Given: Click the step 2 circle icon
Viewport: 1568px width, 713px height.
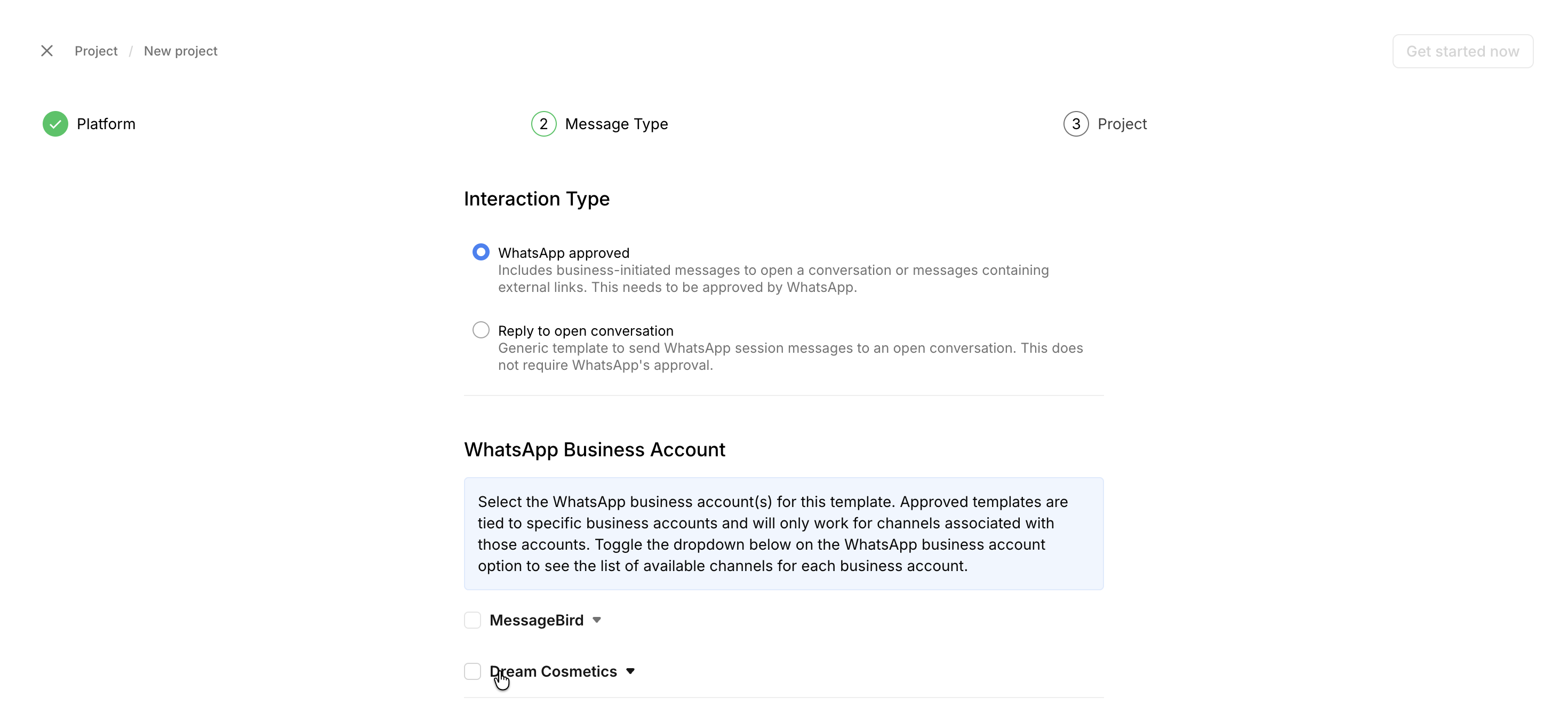Looking at the screenshot, I should [543, 124].
